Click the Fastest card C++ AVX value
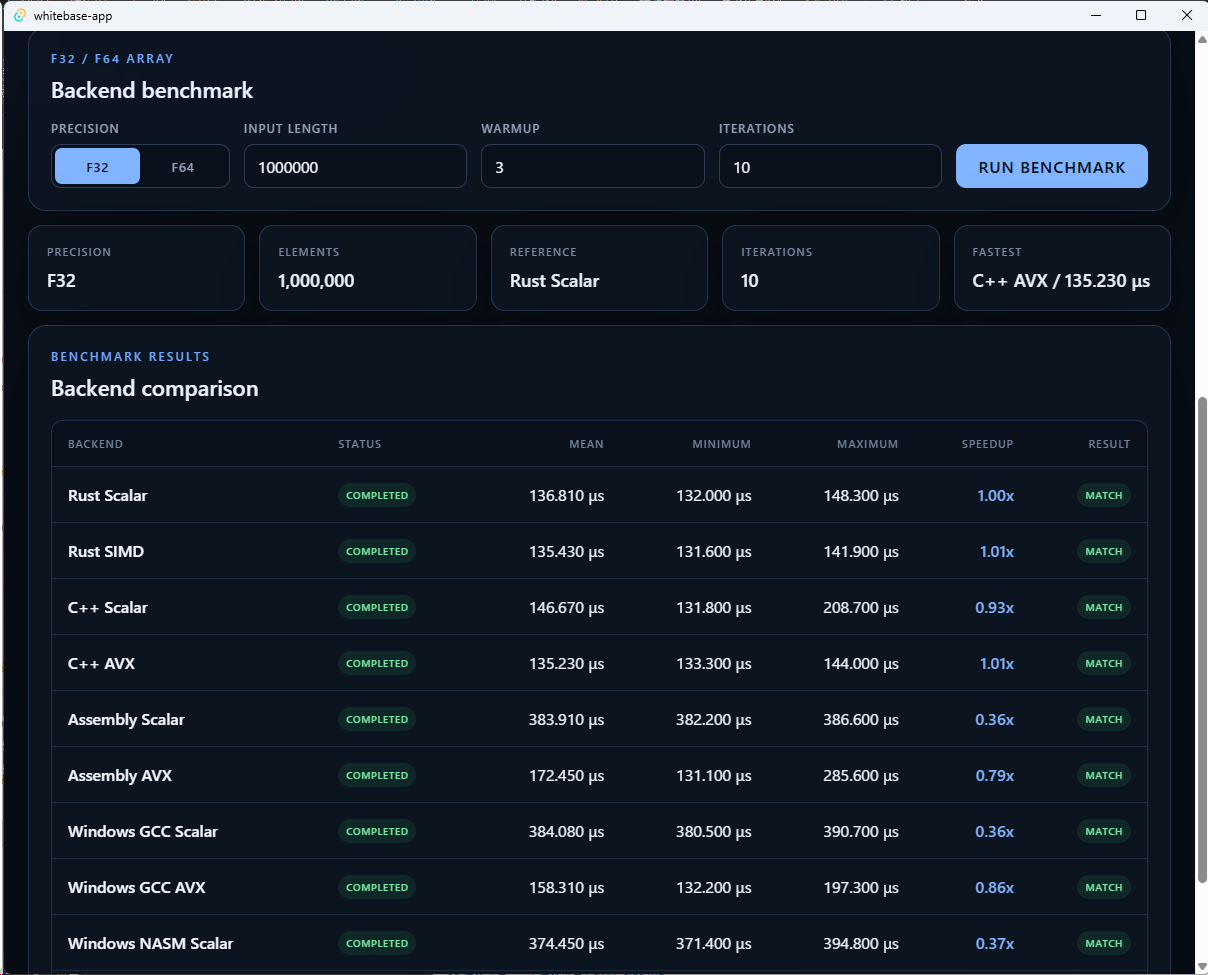1208x975 pixels. coord(1061,281)
